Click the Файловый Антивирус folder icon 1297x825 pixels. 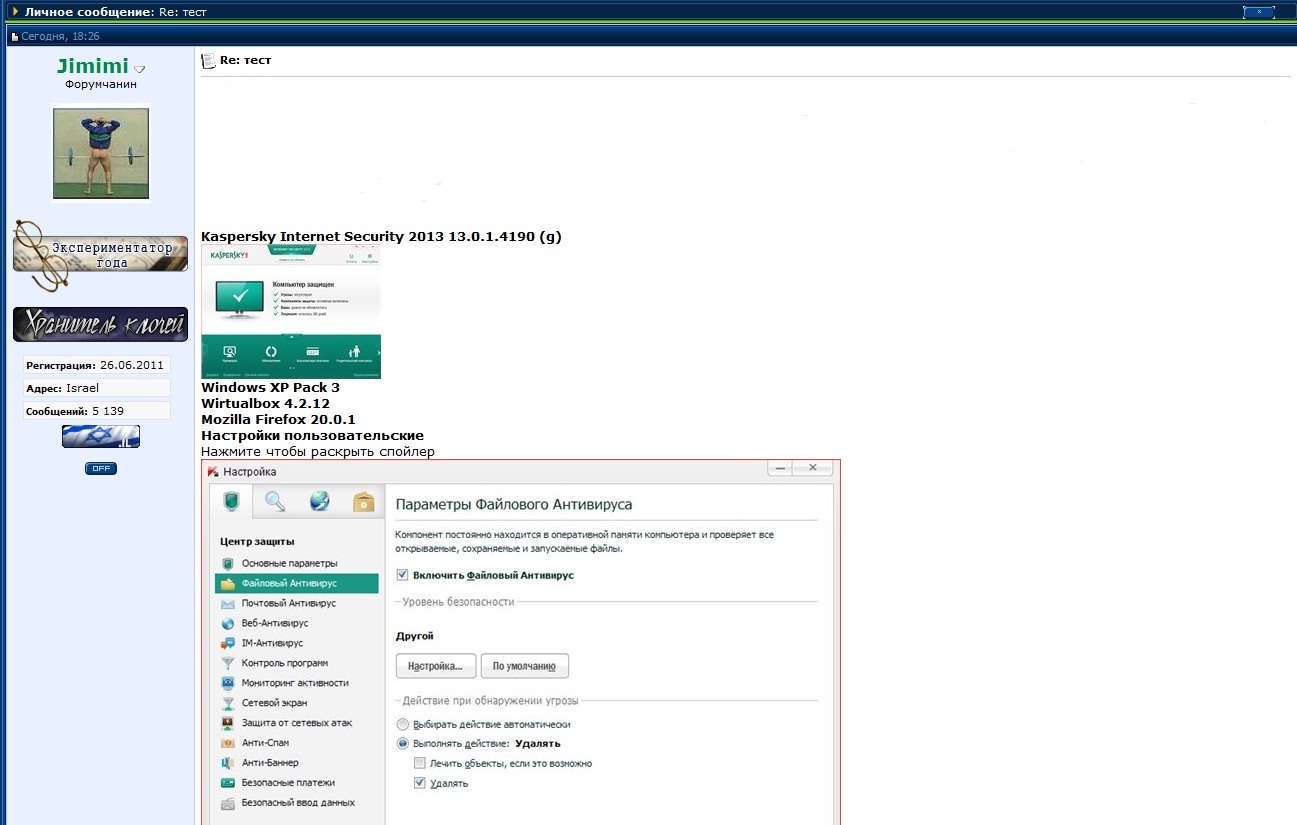[227, 584]
